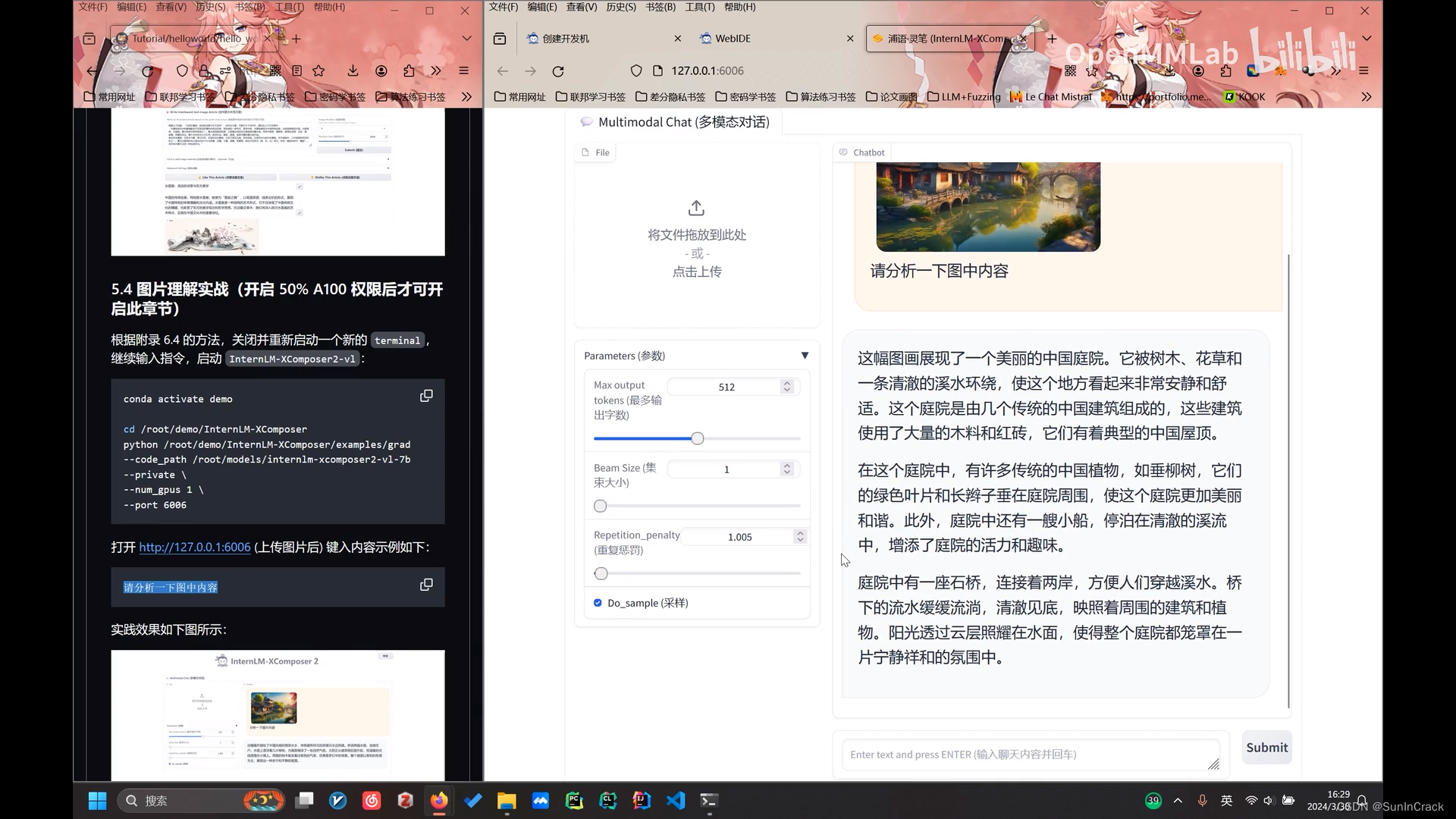
Task: Open the 书签(B) menu in right browser
Action: click(660, 7)
